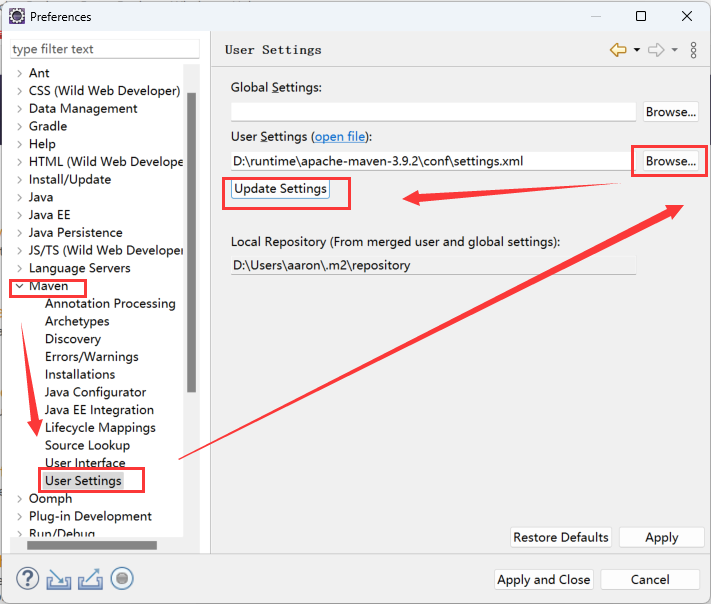Open Maven Installations page

tap(80, 375)
